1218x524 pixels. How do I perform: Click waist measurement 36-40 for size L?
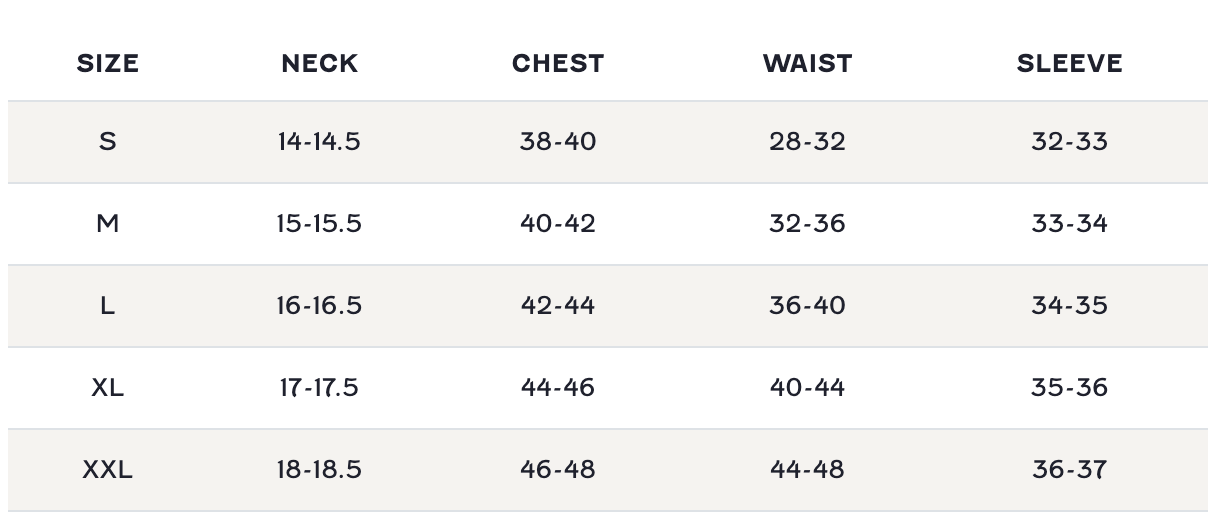[x=807, y=305]
